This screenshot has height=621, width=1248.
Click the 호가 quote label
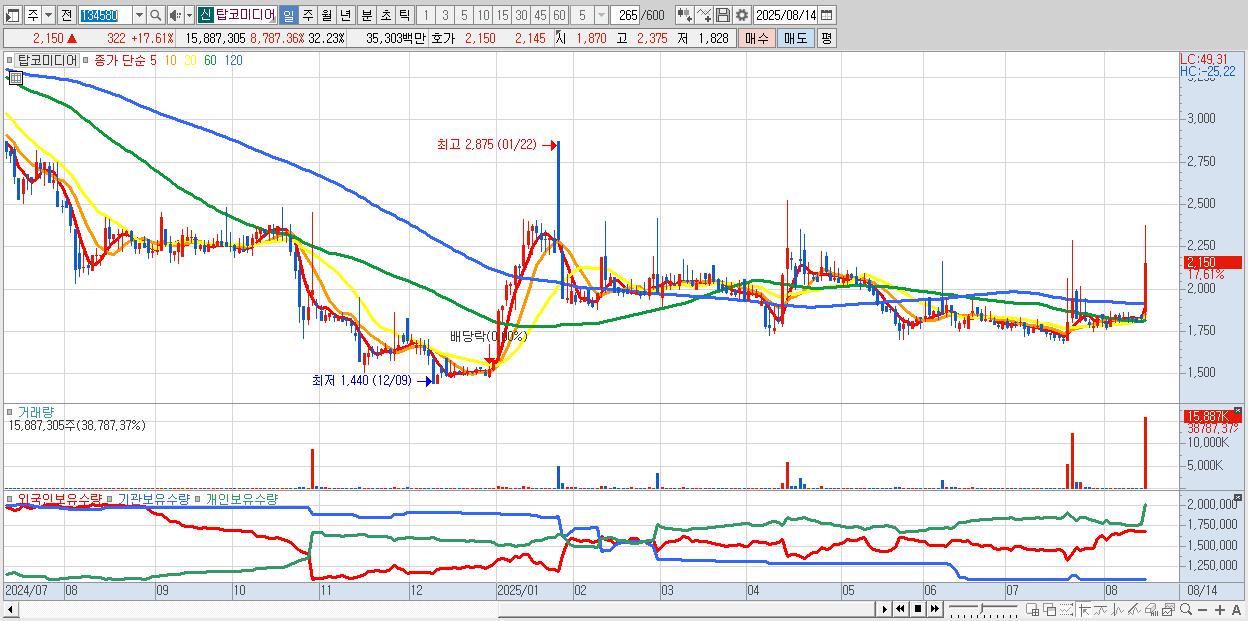point(442,38)
